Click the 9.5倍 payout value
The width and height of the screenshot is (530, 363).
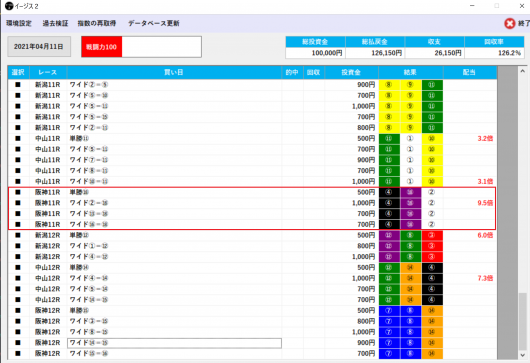tap(485, 203)
